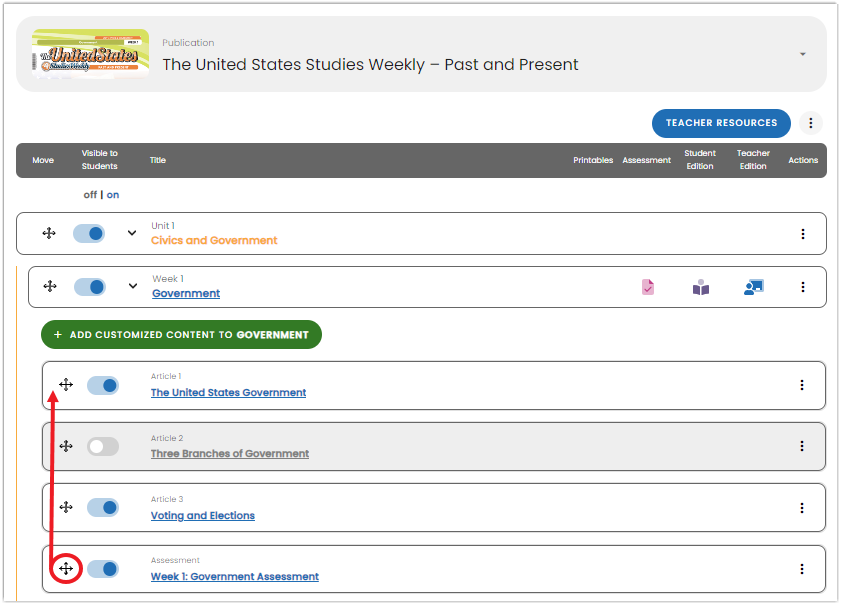Turn off visibility for Week 1 Government Assessment
This screenshot has height=604, width=842.
103,568
